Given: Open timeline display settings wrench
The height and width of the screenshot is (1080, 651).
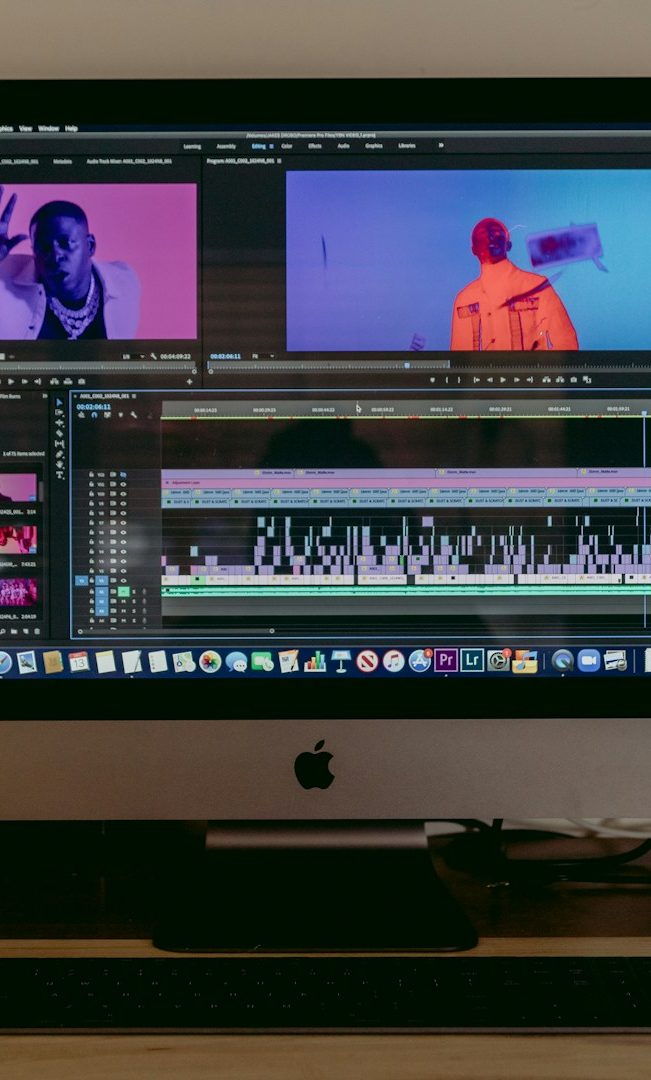Looking at the screenshot, I should pos(134,415).
